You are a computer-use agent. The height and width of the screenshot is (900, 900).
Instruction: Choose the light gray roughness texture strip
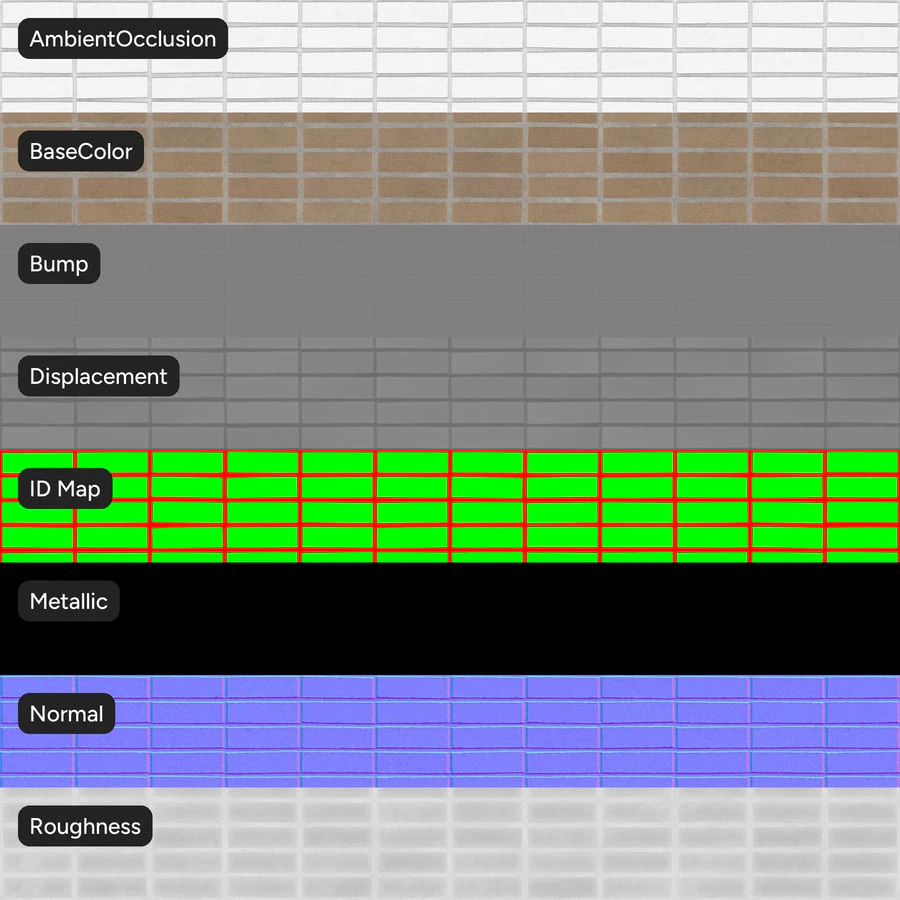pyautogui.click(x=450, y=844)
